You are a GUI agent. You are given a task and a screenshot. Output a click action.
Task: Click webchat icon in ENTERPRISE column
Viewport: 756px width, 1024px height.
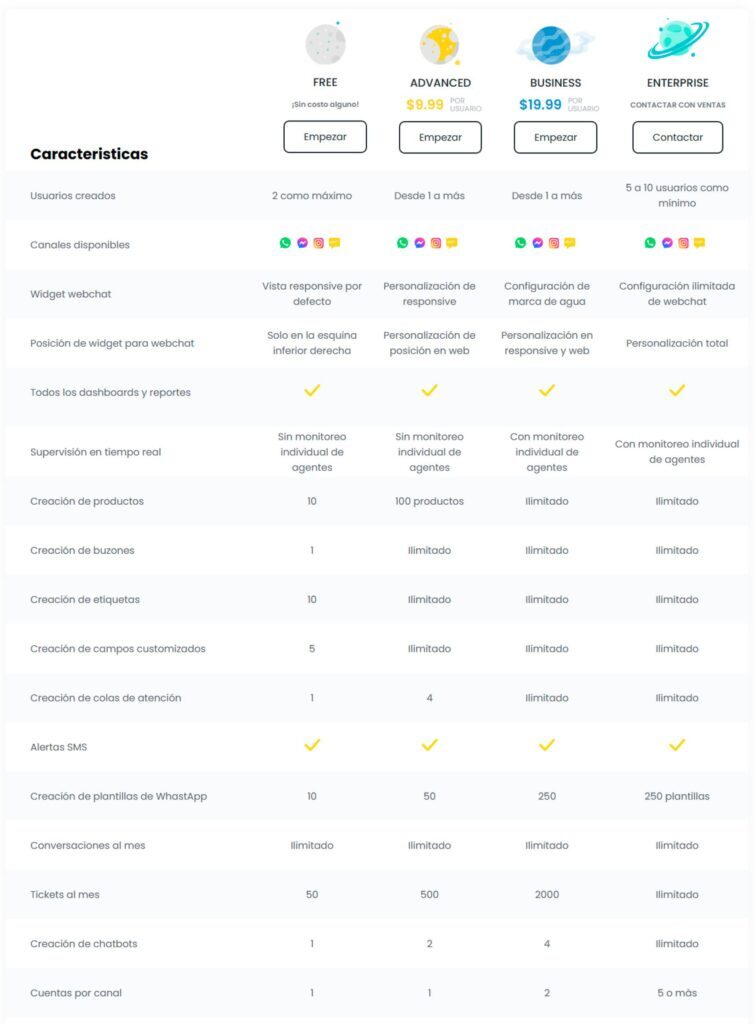(699, 243)
